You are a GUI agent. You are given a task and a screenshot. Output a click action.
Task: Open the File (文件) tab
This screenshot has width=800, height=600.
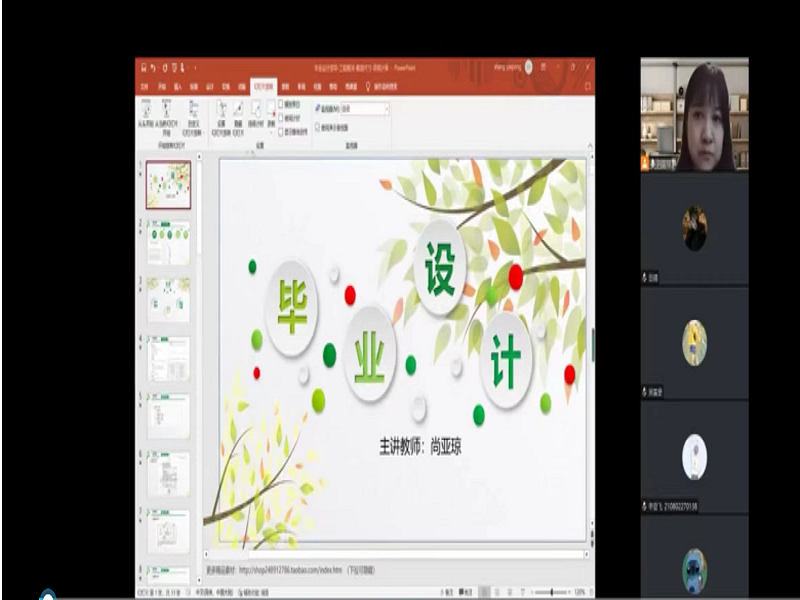[144, 87]
